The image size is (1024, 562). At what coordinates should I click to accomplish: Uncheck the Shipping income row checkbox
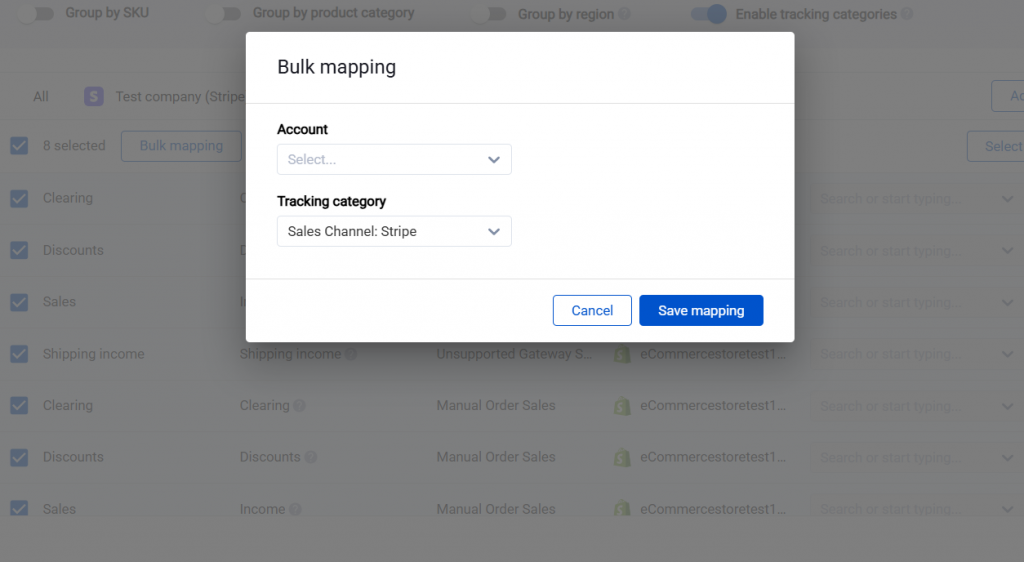pos(19,354)
